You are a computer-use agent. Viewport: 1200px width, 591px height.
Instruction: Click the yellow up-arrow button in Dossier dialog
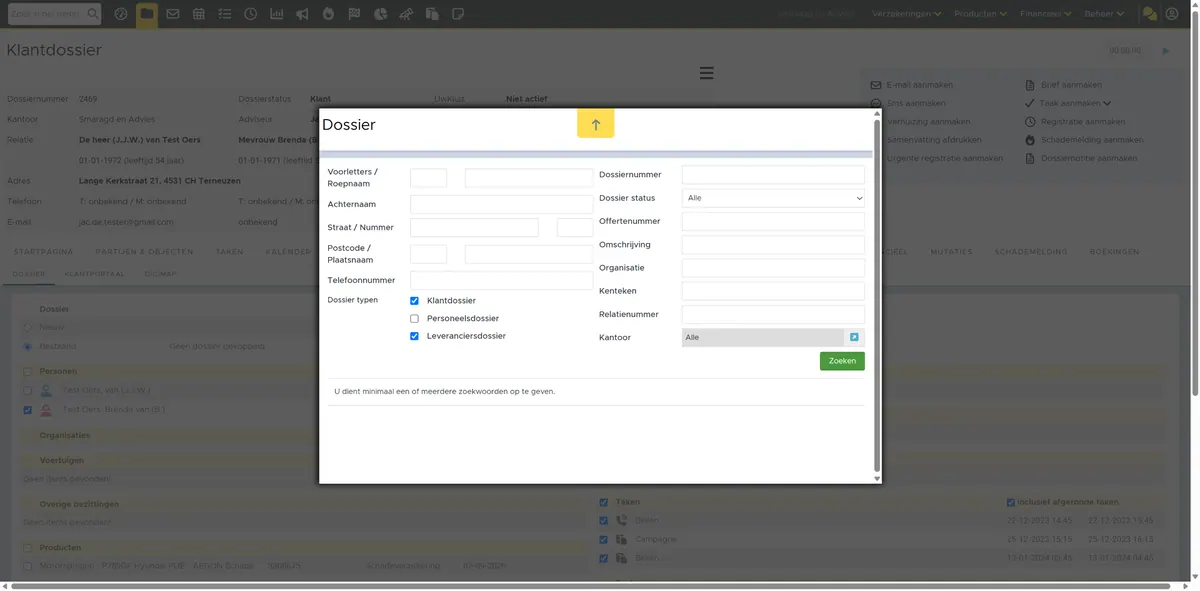[595, 124]
